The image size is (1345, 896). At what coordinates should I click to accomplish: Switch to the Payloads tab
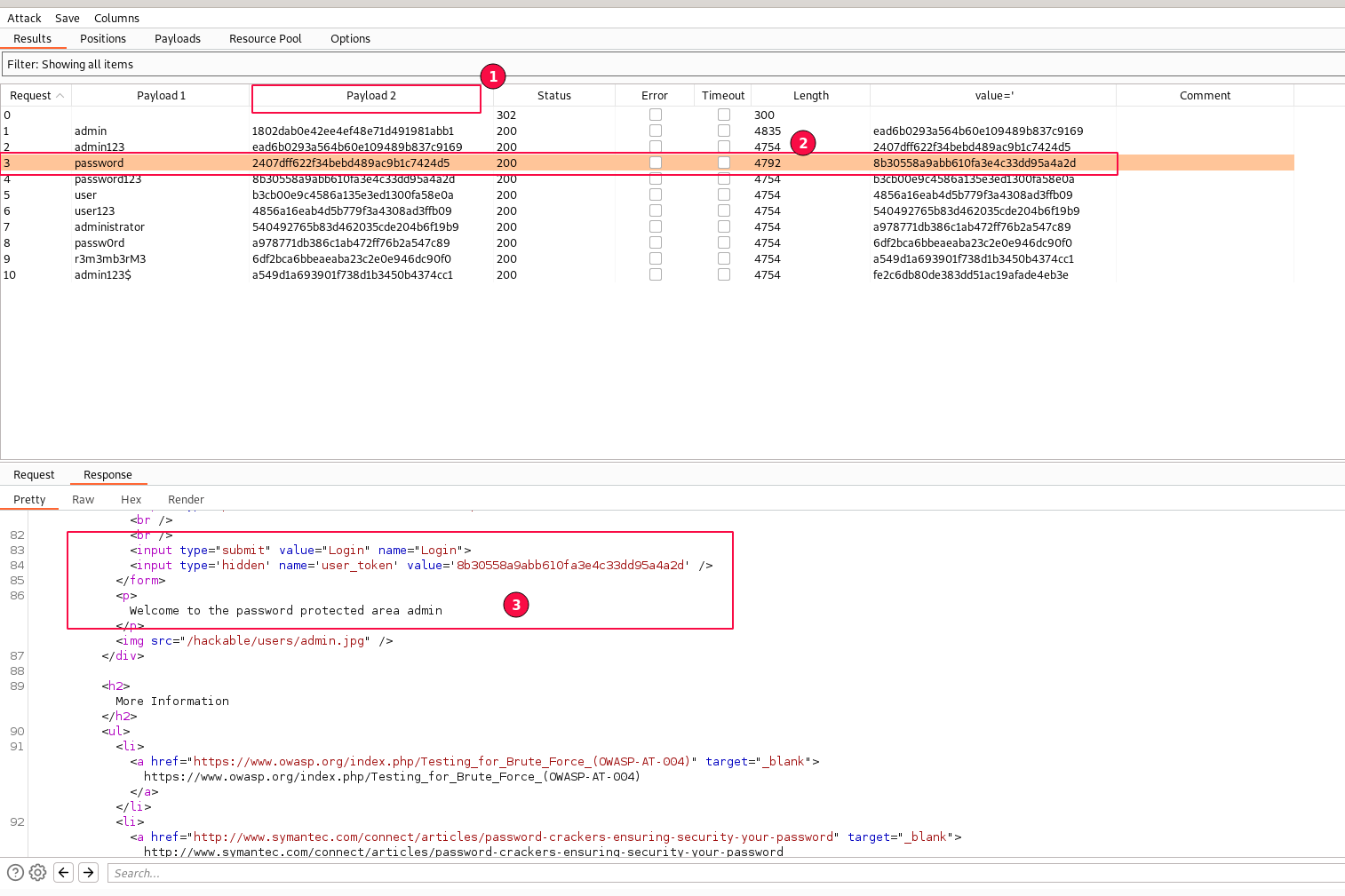click(177, 38)
